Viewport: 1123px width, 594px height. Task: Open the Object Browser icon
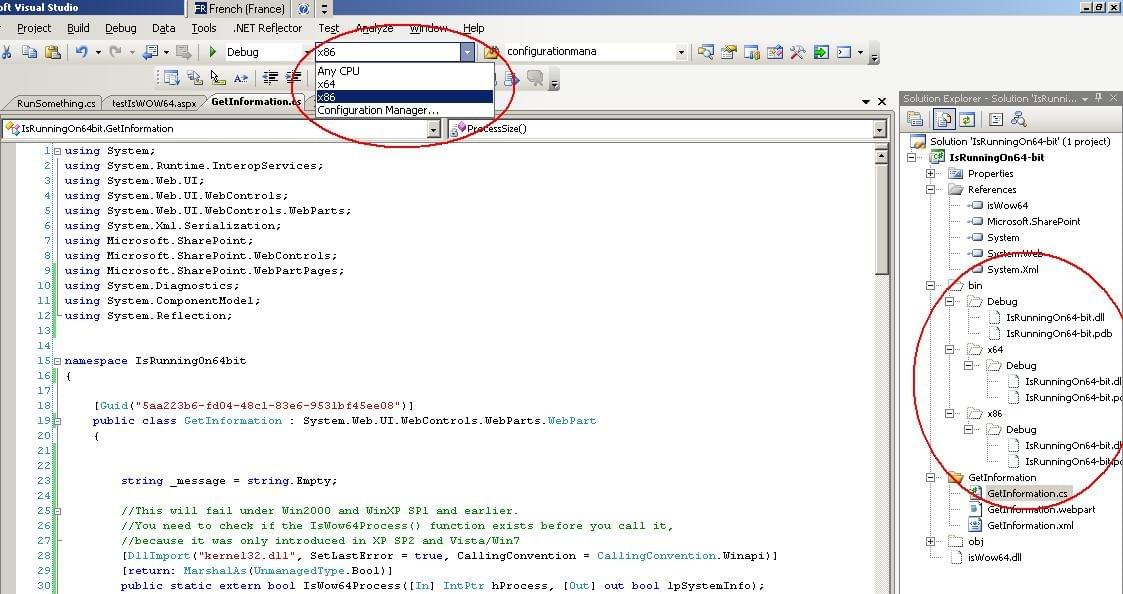click(775, 52)
